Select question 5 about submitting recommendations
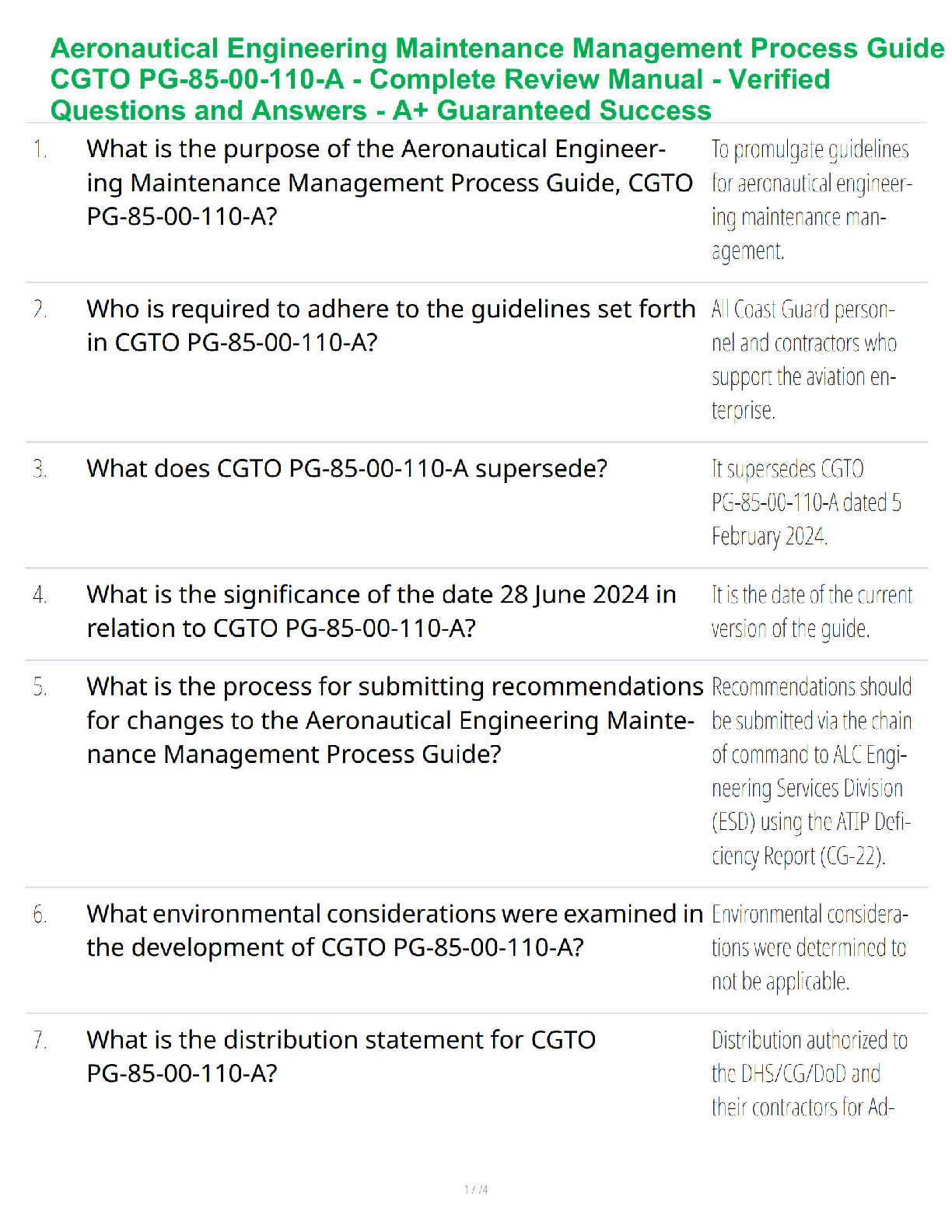Screen dimensions: 952x1232 [x=395, y=720]
